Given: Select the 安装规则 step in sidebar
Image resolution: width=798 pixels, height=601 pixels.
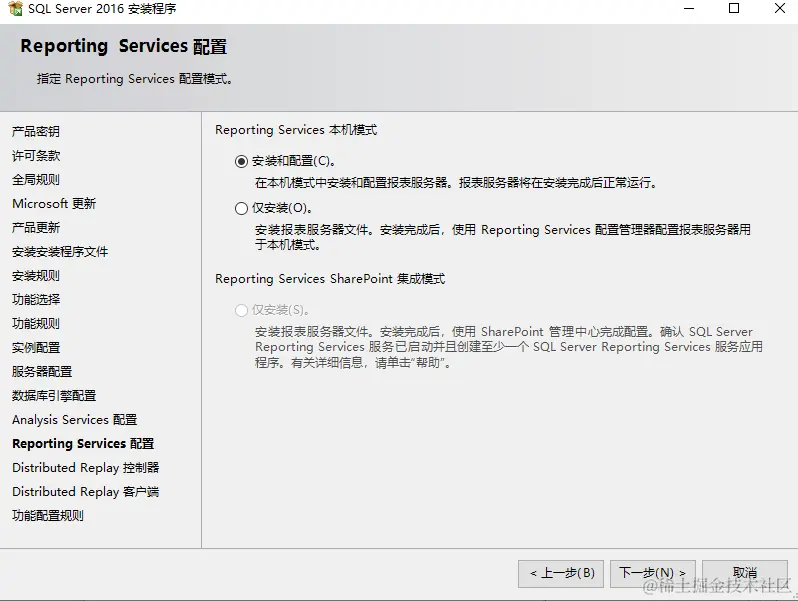Looking at the screenshot, I should coord(36,275).
